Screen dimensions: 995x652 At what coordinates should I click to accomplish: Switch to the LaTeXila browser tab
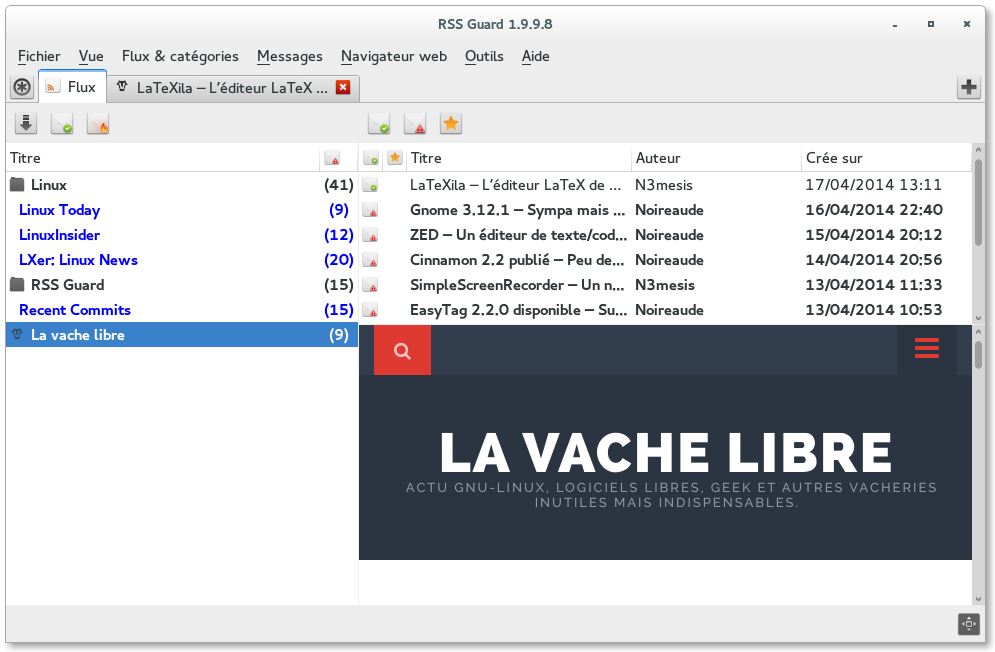click(x=233, y=88)
